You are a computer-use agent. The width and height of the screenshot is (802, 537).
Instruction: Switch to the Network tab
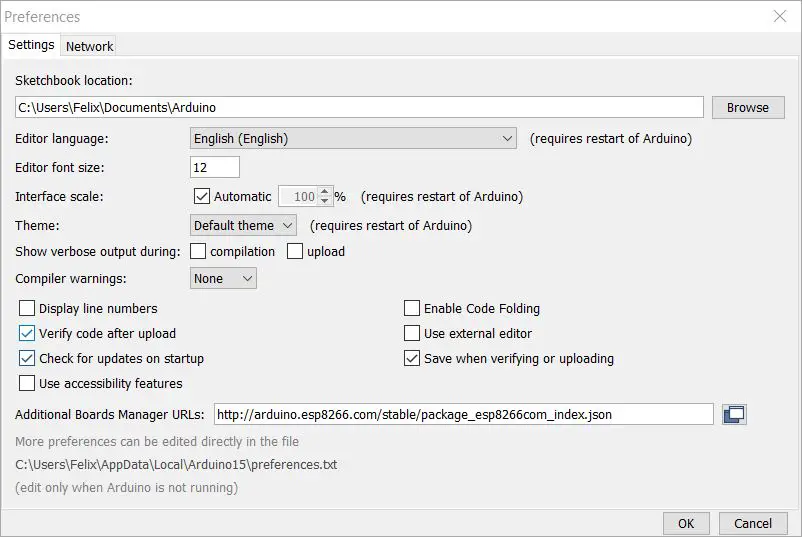[x=89, y=46]
